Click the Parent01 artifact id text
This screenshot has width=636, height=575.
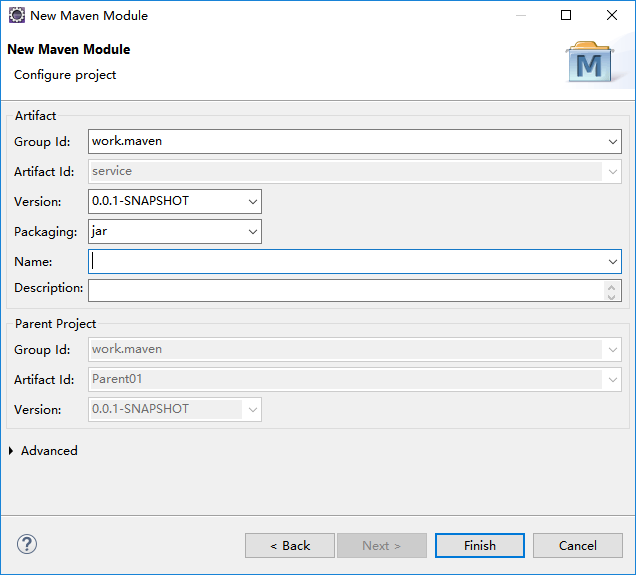pos(117,379)
